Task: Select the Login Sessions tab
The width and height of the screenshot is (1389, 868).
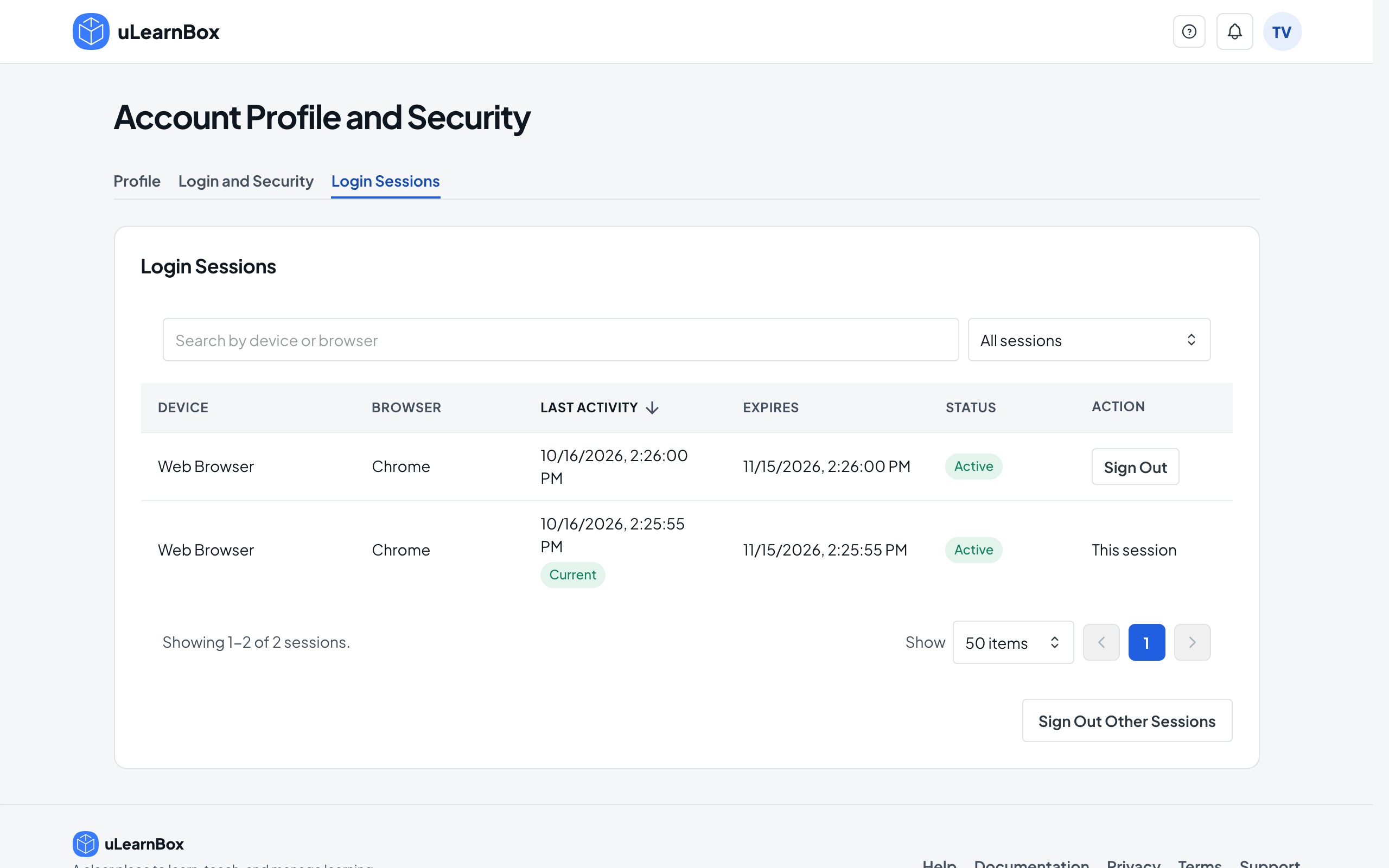Action: click(x=385, y=181)
